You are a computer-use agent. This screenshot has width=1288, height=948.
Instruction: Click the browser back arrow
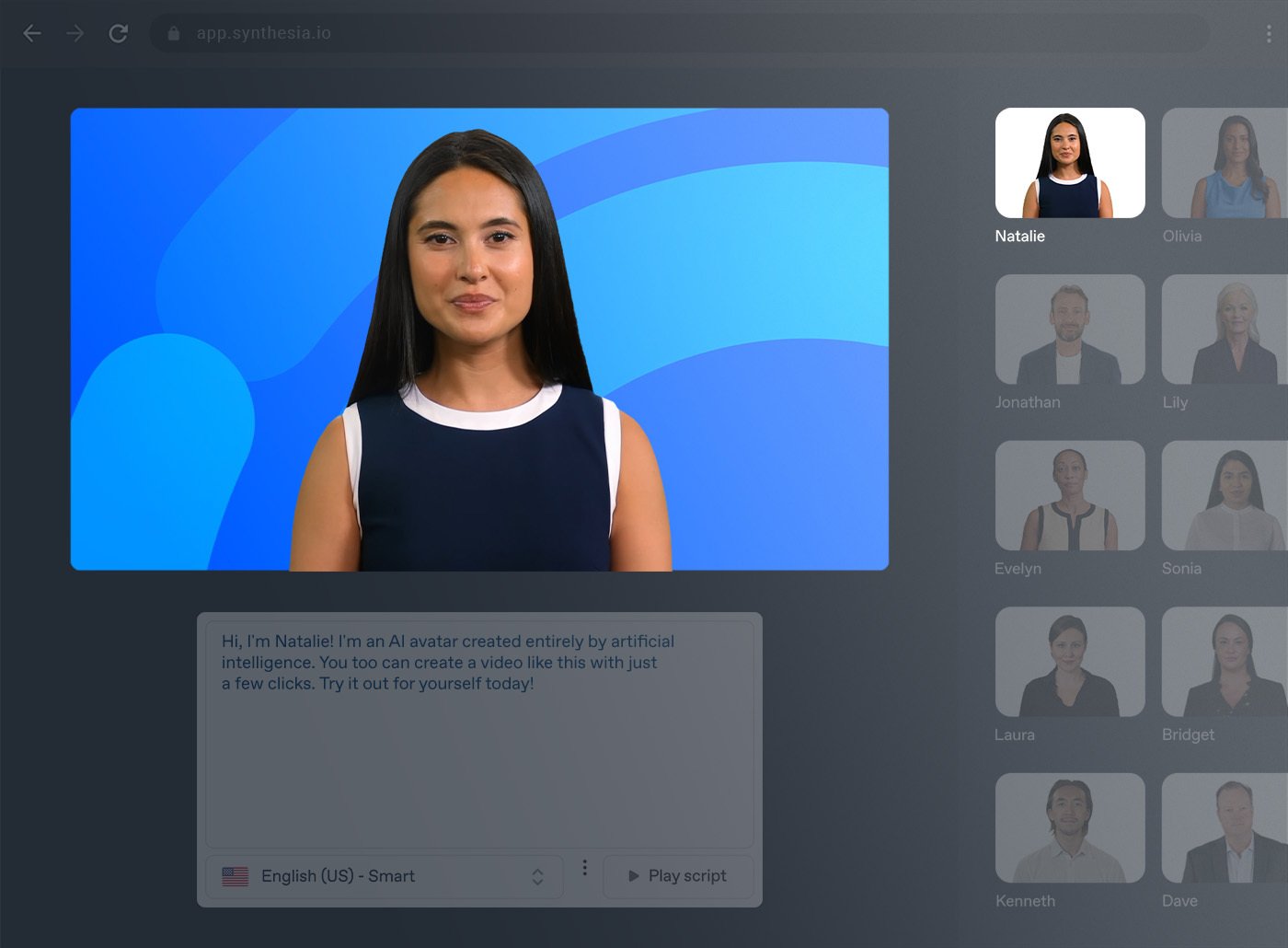32,34
